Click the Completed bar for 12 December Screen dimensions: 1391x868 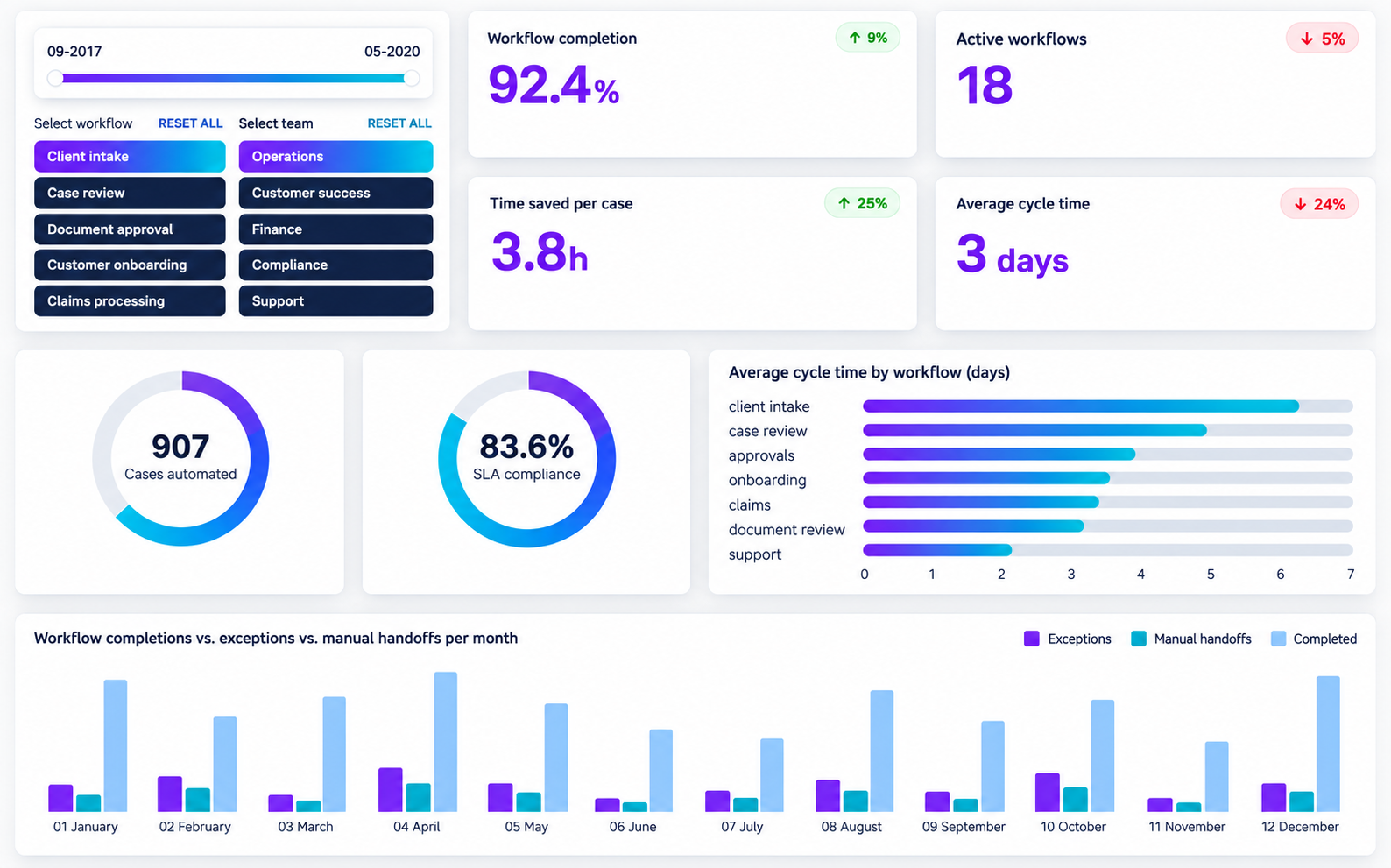click(1328, 744)
